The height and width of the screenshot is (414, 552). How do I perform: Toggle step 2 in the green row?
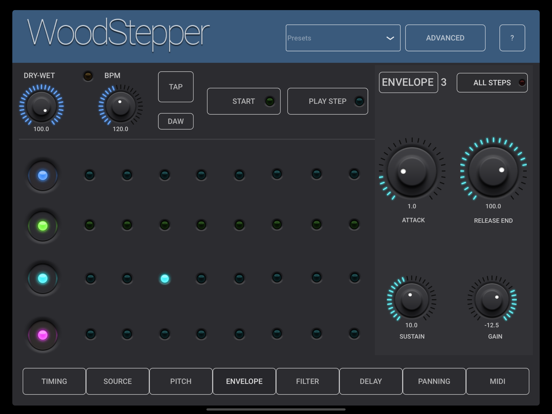[x=127, y=225]
